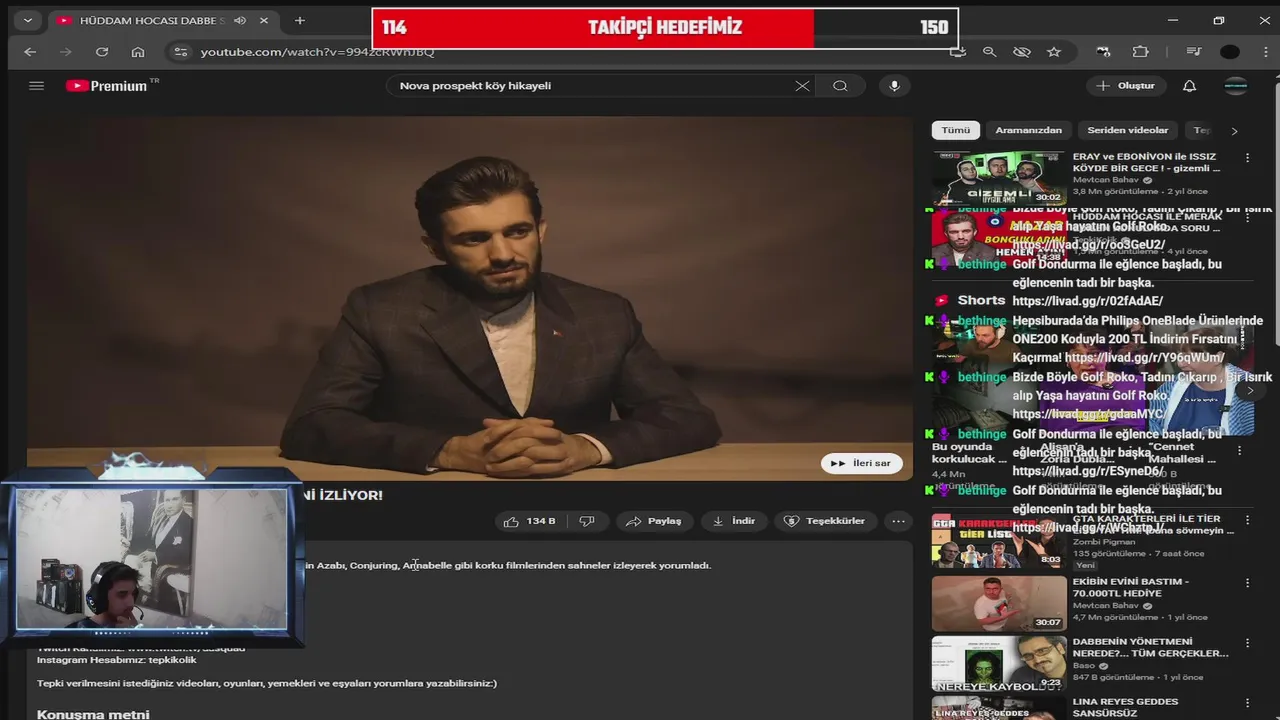The height and width of the screenshot is (720, 1280).
Task: Click the zoom magnifier icon in address bar
Action: coord(989,52)
